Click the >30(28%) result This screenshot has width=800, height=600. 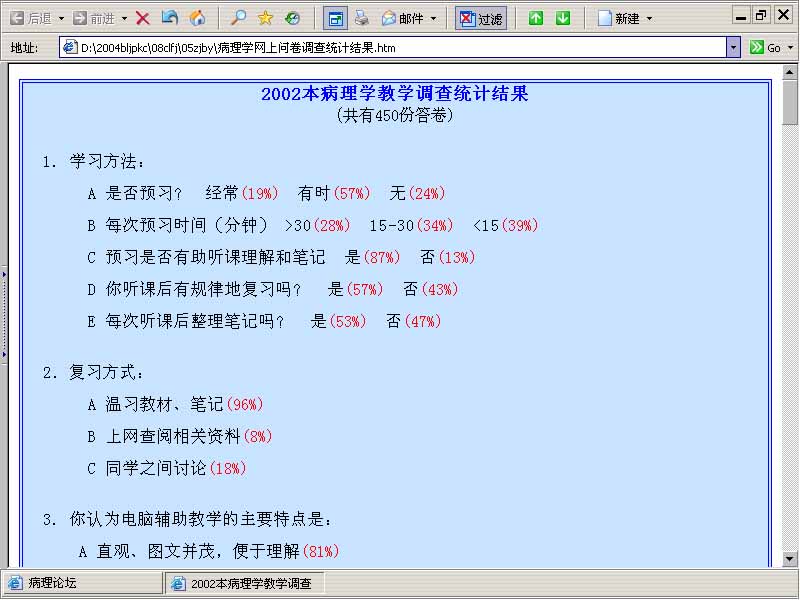tap(317, 225)
